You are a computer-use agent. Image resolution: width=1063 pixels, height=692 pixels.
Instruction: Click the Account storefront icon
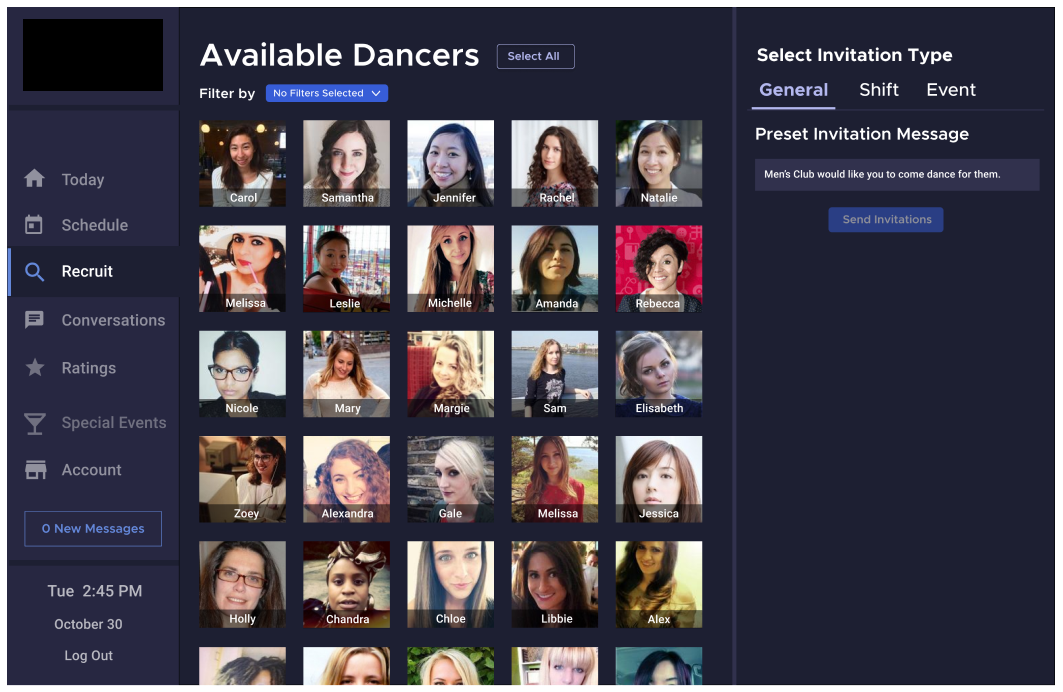(35, 470)
